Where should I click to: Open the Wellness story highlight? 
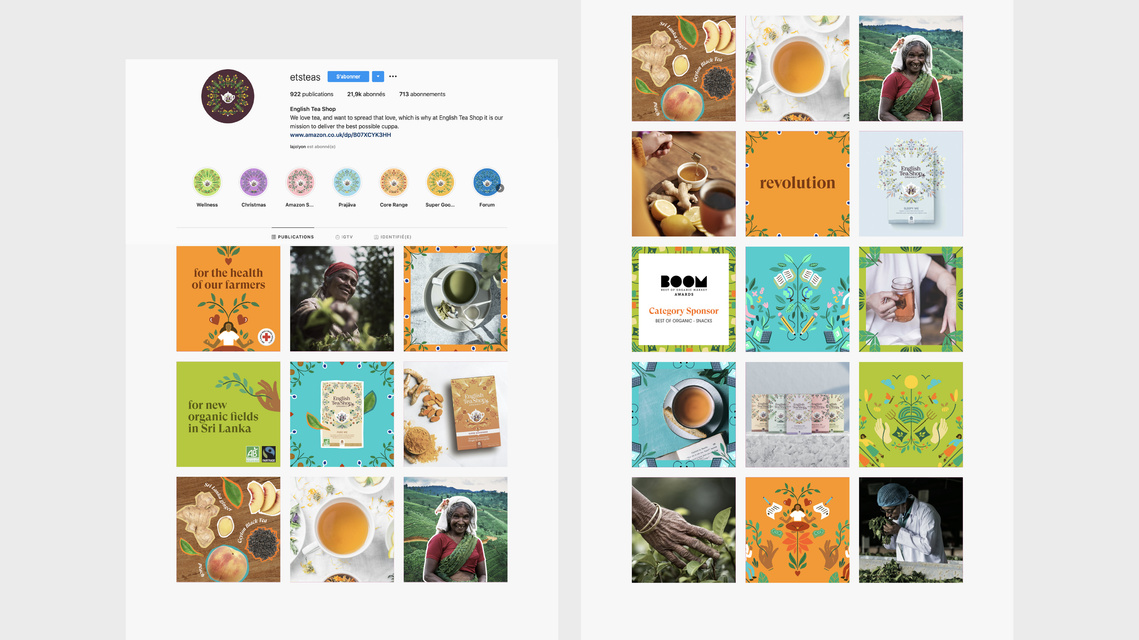(207, 182)
